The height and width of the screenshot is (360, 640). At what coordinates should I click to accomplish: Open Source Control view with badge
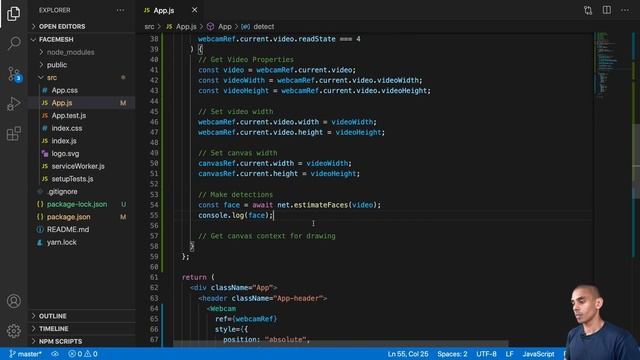click(14, 75)
